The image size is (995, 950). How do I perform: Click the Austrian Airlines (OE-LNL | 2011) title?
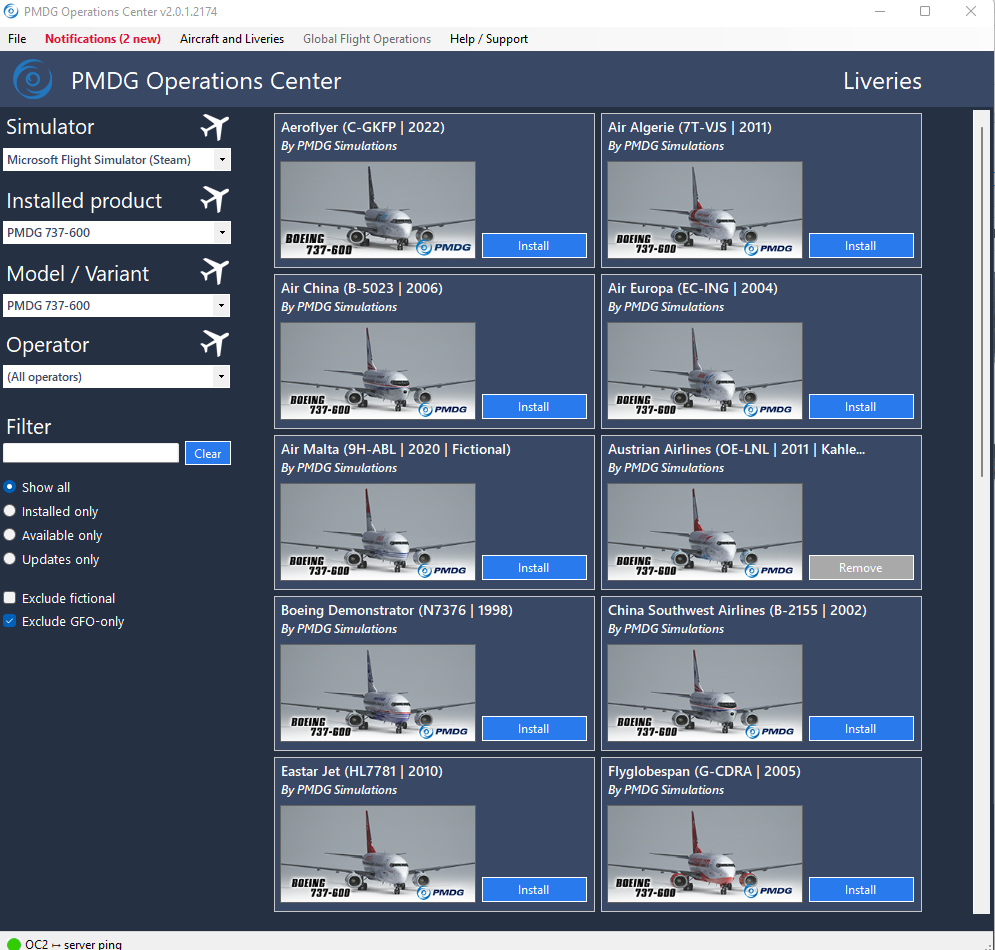(736, 449)
